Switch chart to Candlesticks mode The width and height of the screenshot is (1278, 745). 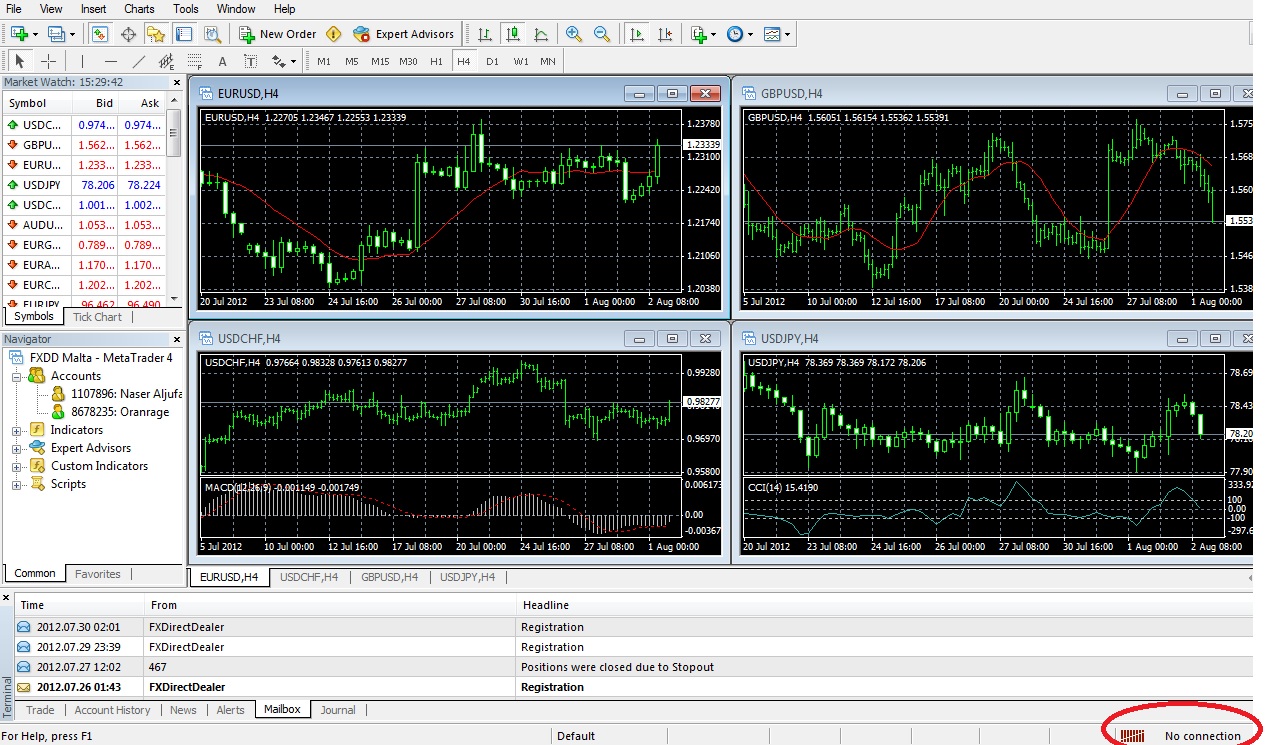point(513,34)
